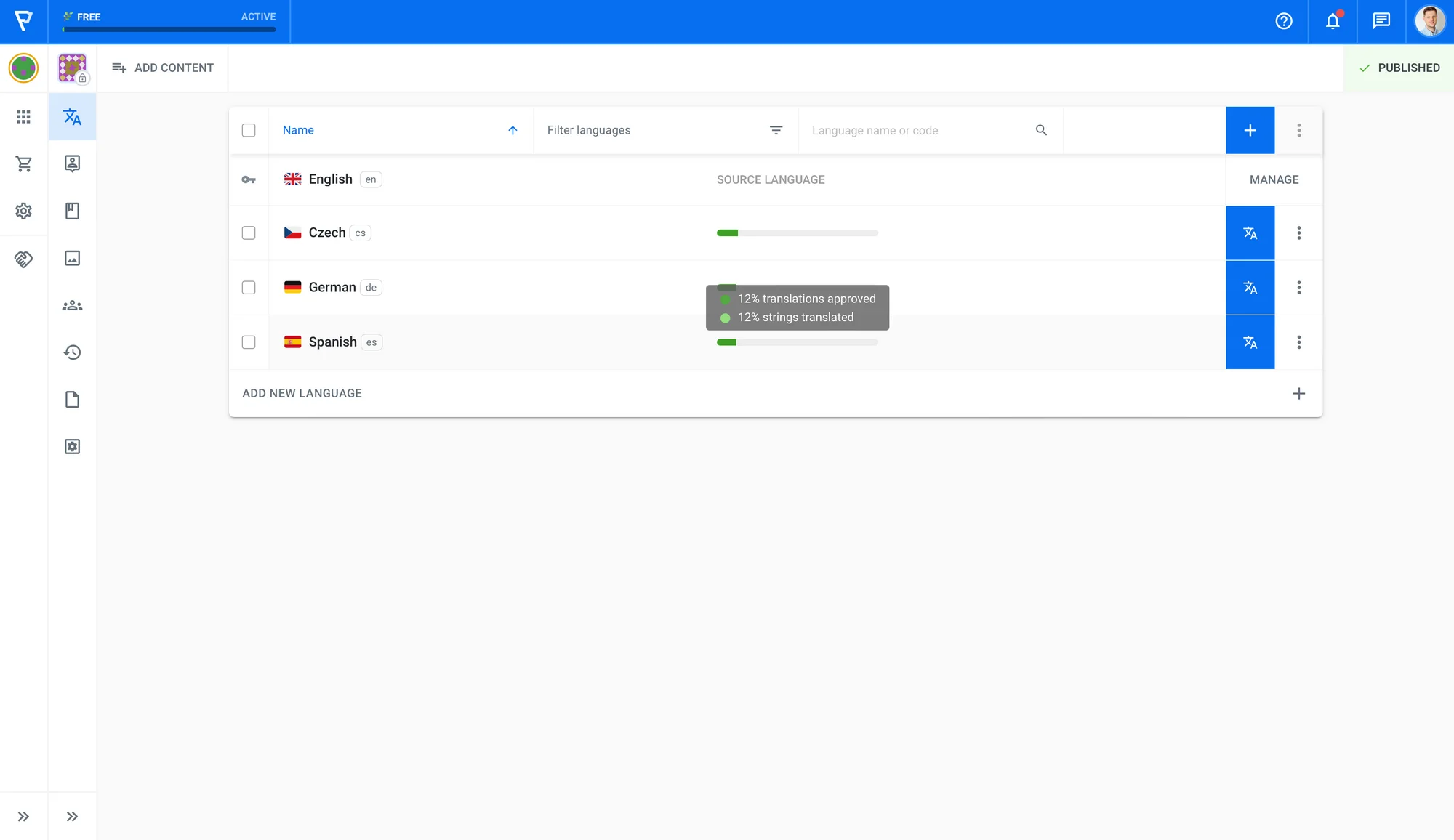Image resolution: width=1454 pixels, height=840 pixels.
Task: Toggle the select-all languages checkbox
Action: [x=249, y=131]
